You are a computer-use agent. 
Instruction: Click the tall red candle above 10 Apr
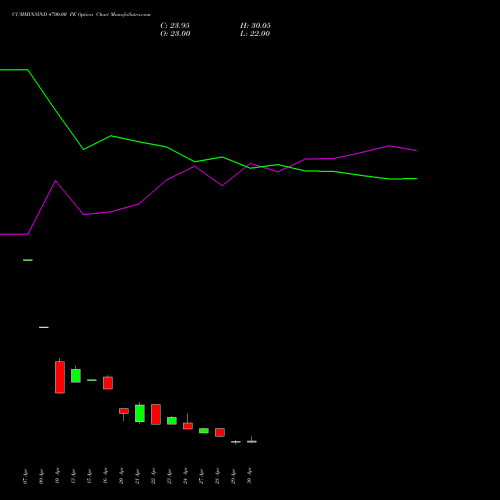(x=60, y=377)
